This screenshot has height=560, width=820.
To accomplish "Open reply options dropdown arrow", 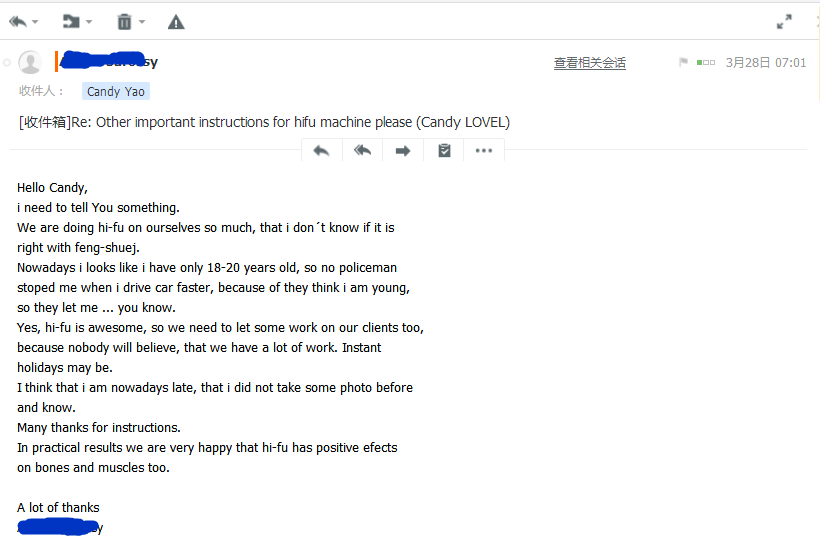I will pos(35,22).
